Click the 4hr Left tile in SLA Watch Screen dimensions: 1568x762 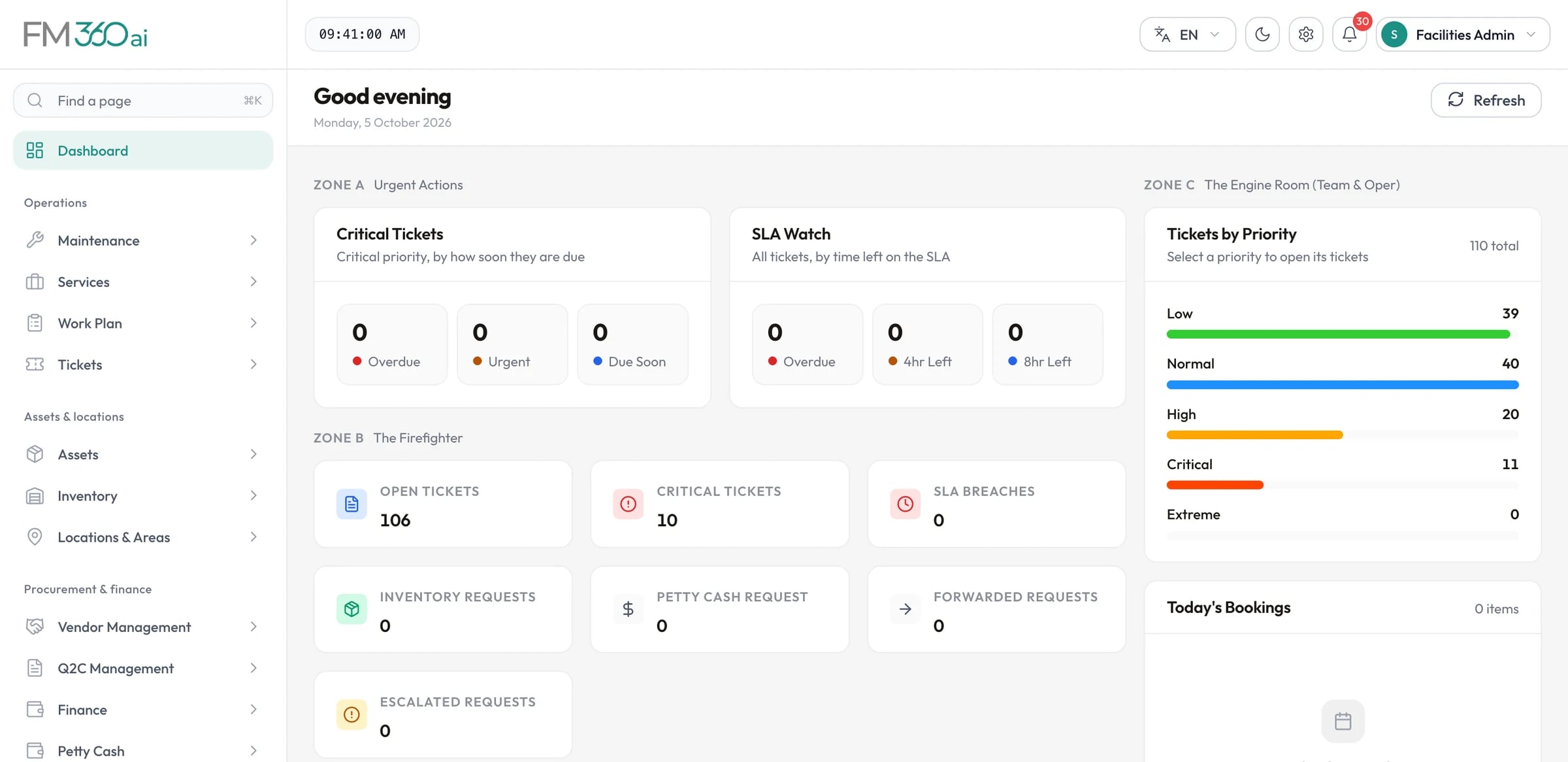click(927, 344)
